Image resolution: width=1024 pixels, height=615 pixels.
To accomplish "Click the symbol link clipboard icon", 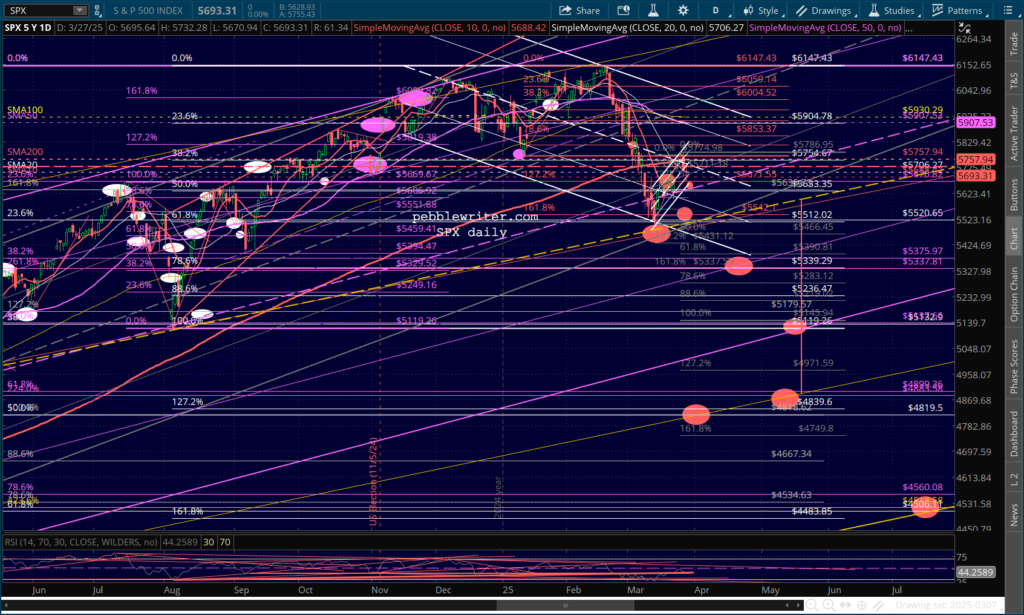I will pos(97,10).
